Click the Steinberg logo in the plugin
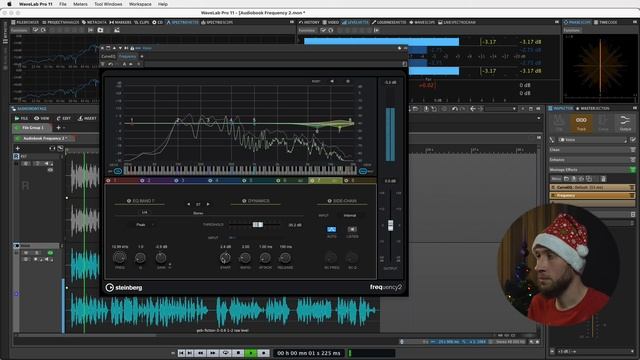 tap(124, 287)
